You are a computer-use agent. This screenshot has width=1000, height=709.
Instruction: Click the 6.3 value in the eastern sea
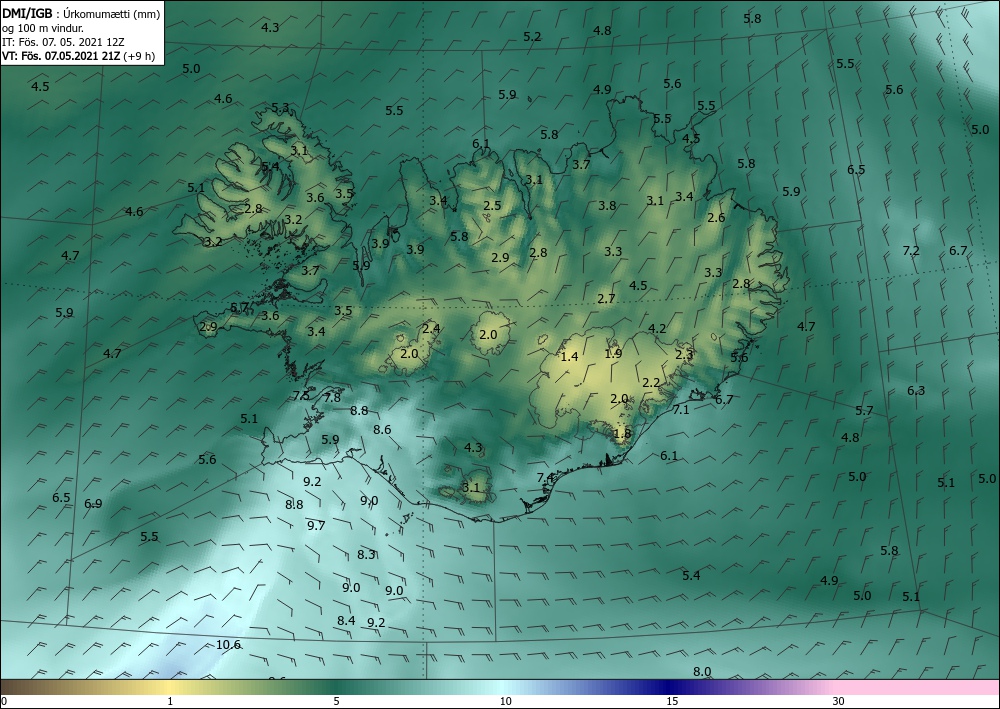pyautogui.click(x=916, y=390)
